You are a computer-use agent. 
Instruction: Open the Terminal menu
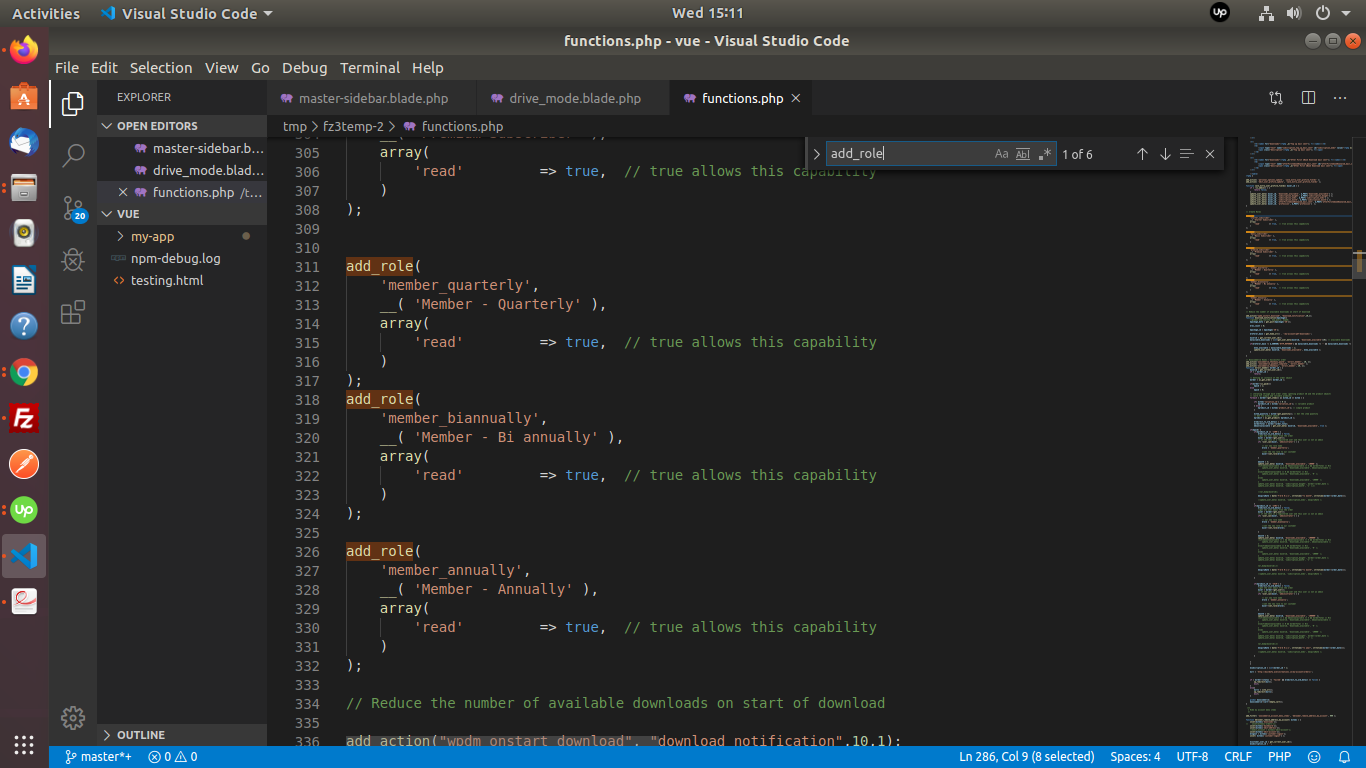369,68
